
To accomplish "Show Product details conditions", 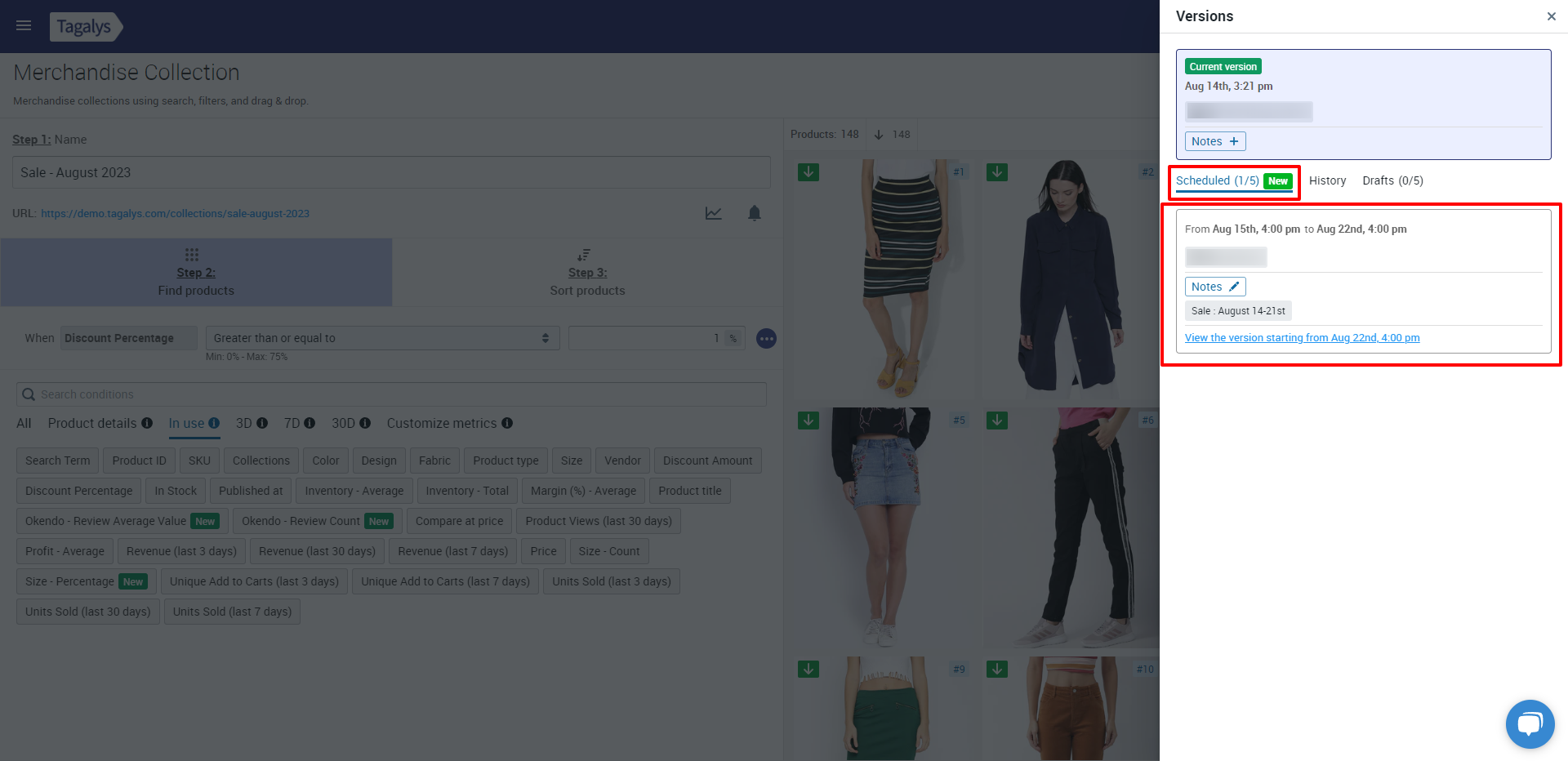I will [x=92, y=423].
